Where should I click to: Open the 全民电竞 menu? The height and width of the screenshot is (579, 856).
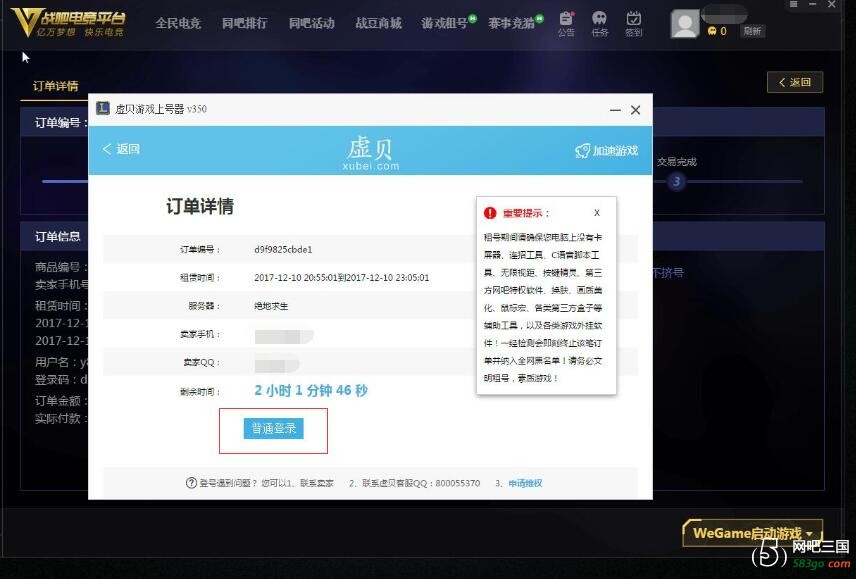pos(178,23)
